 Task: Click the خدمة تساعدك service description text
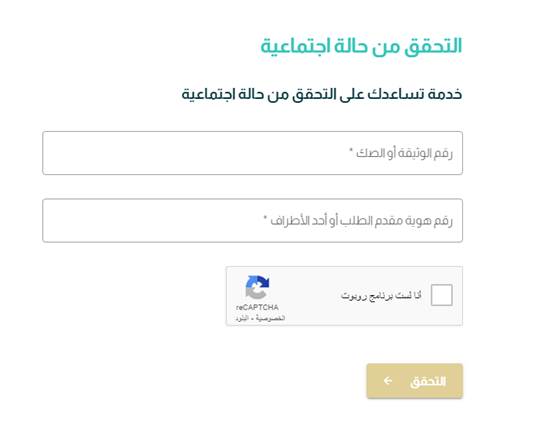[x=322, y=94]
